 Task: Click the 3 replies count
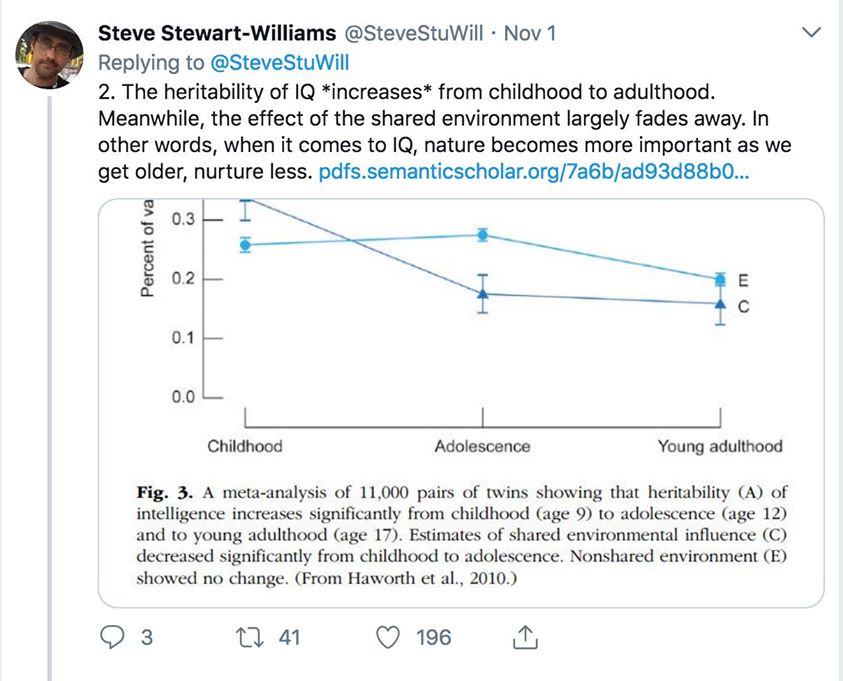coord(146,637)
